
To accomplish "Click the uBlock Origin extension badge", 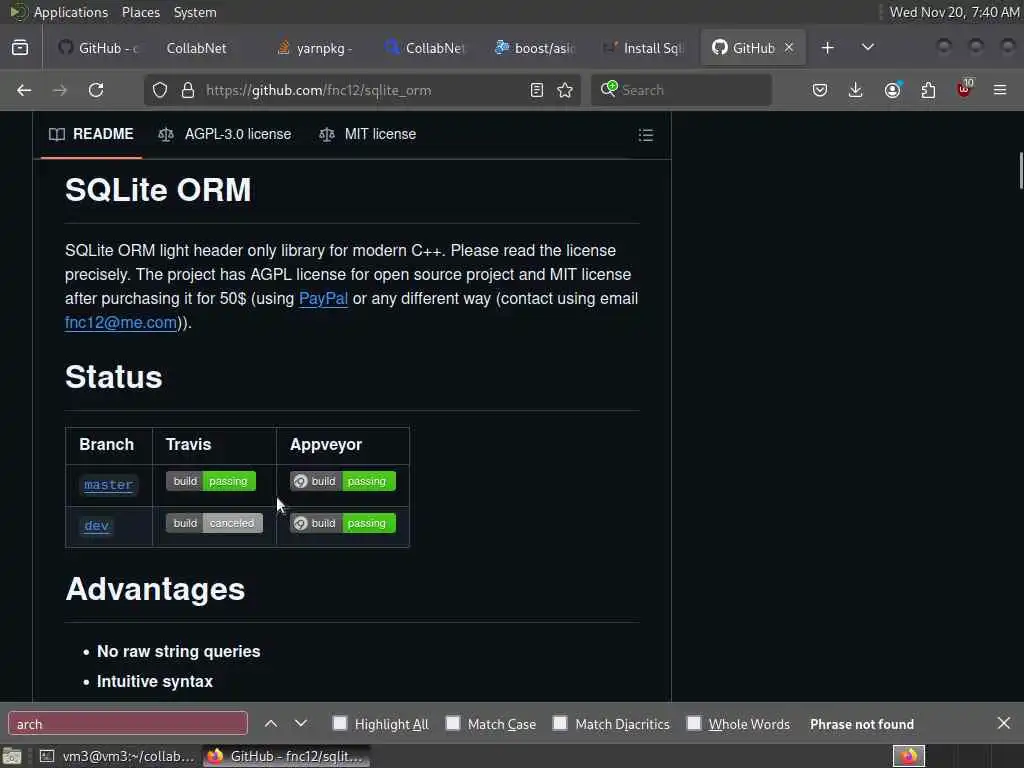I will tap(964, 89).
